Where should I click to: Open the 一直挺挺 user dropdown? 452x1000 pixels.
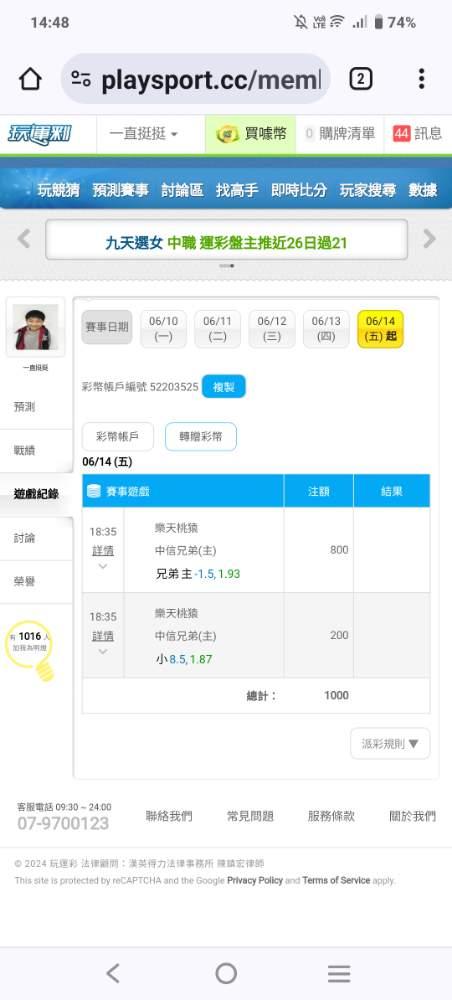click(144, 134)
